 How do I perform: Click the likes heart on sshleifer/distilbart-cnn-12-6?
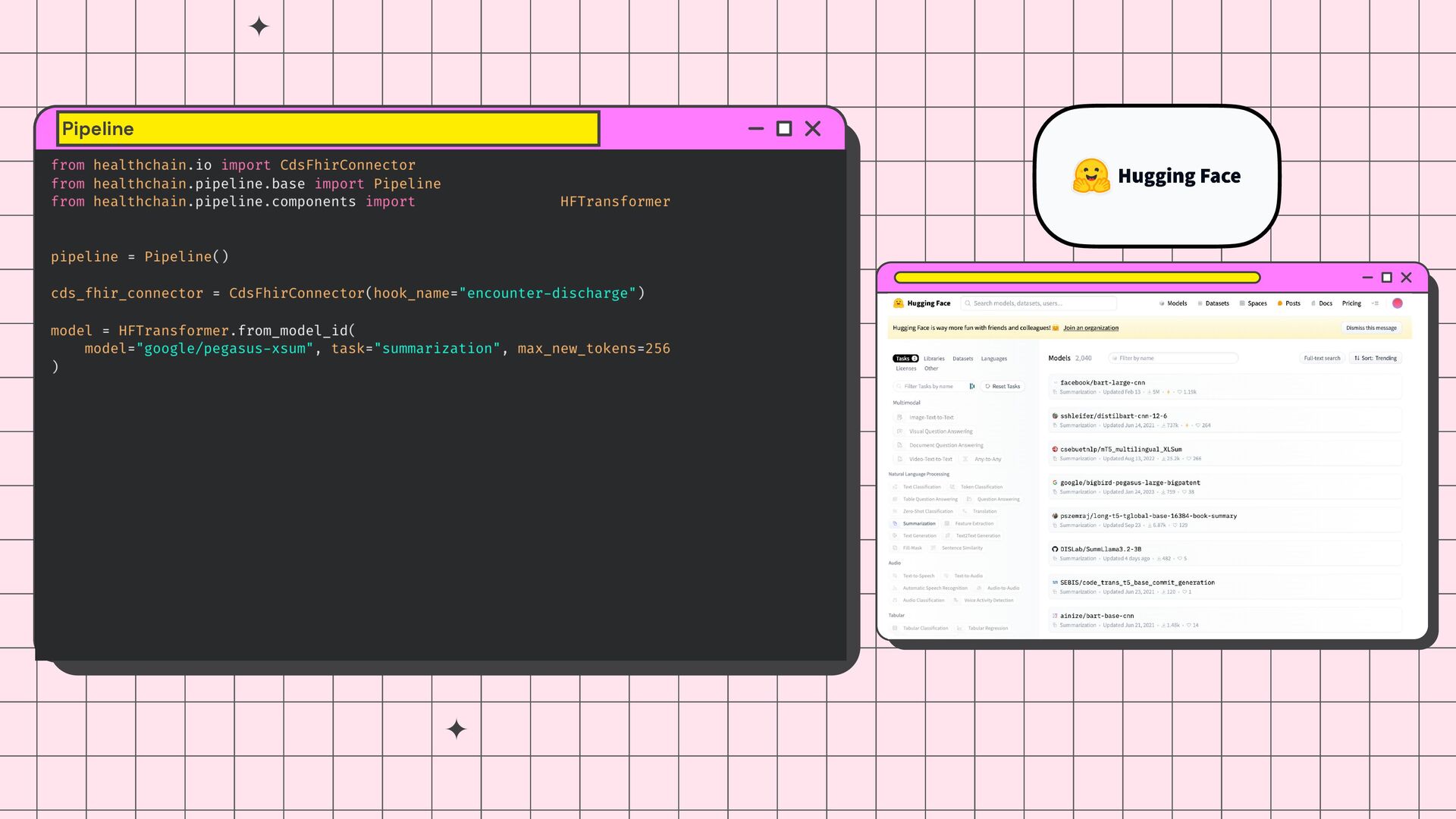point(1198,426)
